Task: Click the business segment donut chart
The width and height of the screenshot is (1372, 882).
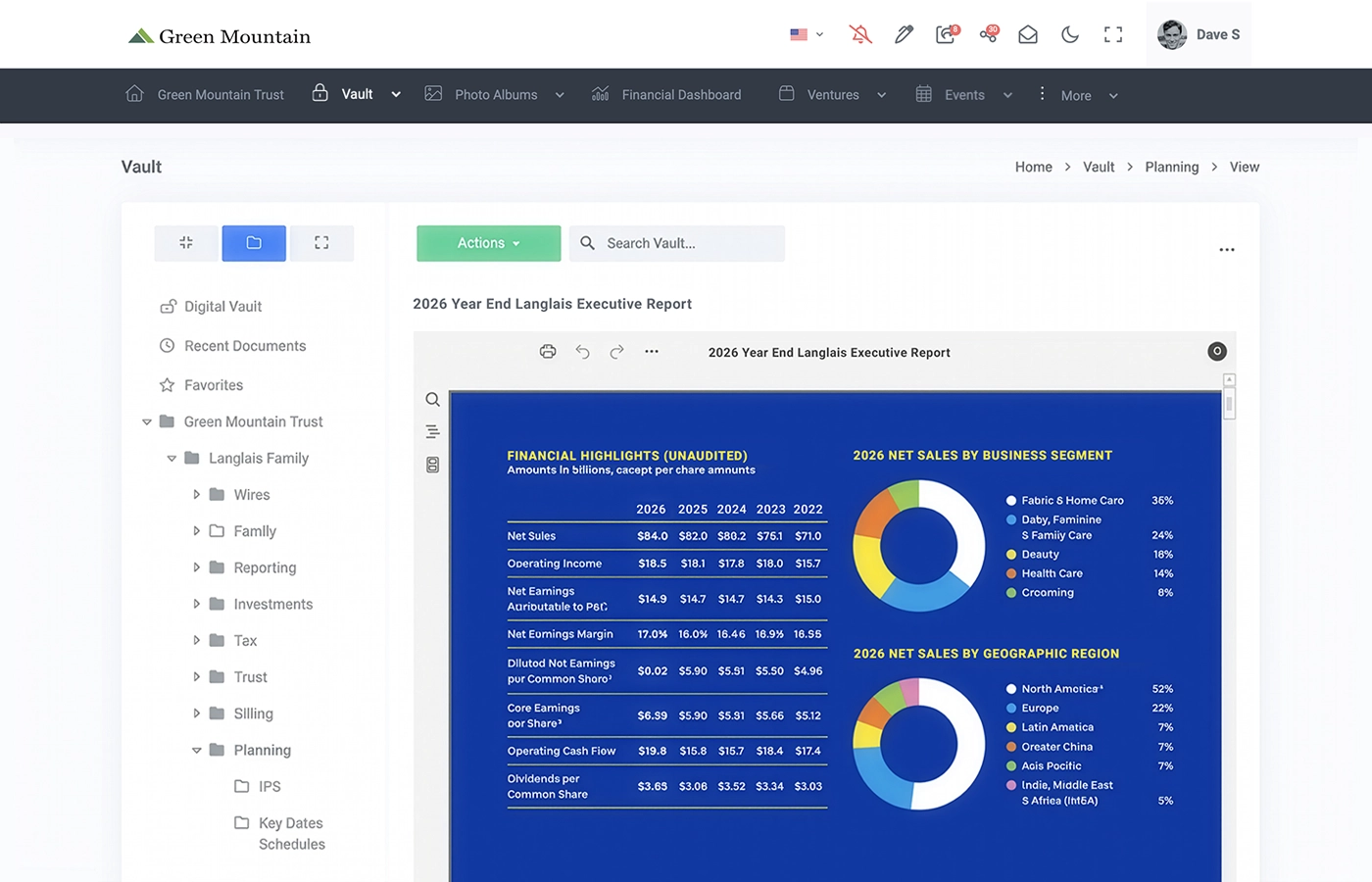Action: click(x=919, y=546)
